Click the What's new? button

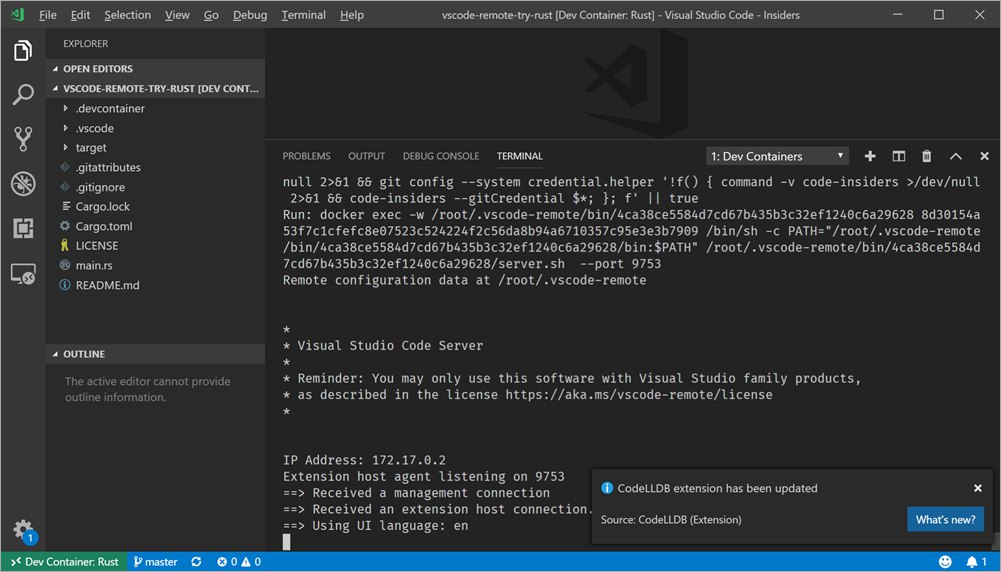point(945,520)
